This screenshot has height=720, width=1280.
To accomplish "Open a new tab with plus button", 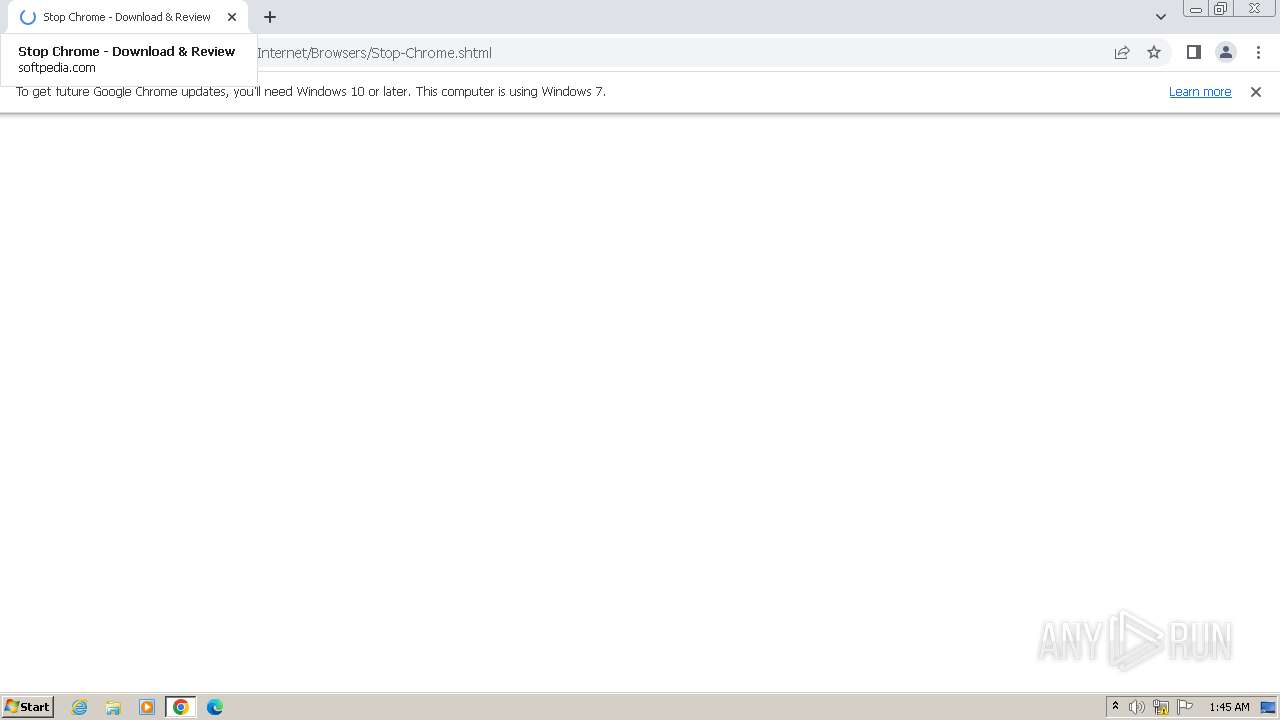I will [270, 17].
